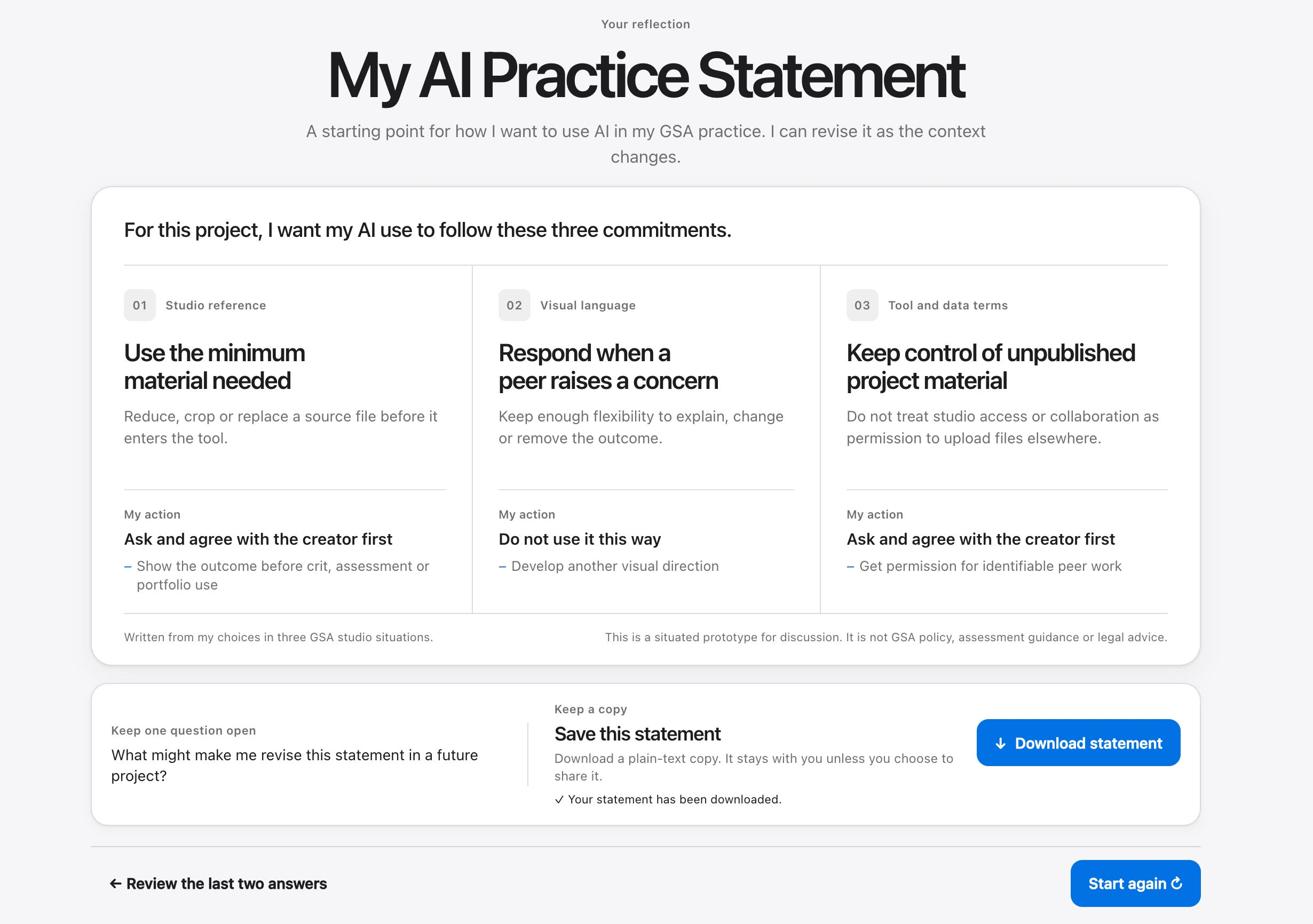The height and width of the screenshot is (924, 1313).
Task: Click the situated prototype disclaimer text
Action: (x=886, y=636)
